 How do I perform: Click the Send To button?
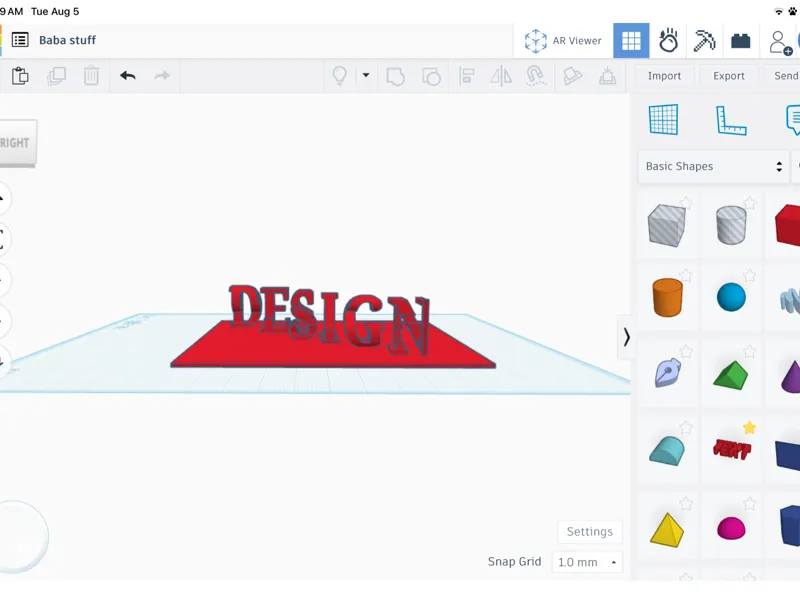782,76
